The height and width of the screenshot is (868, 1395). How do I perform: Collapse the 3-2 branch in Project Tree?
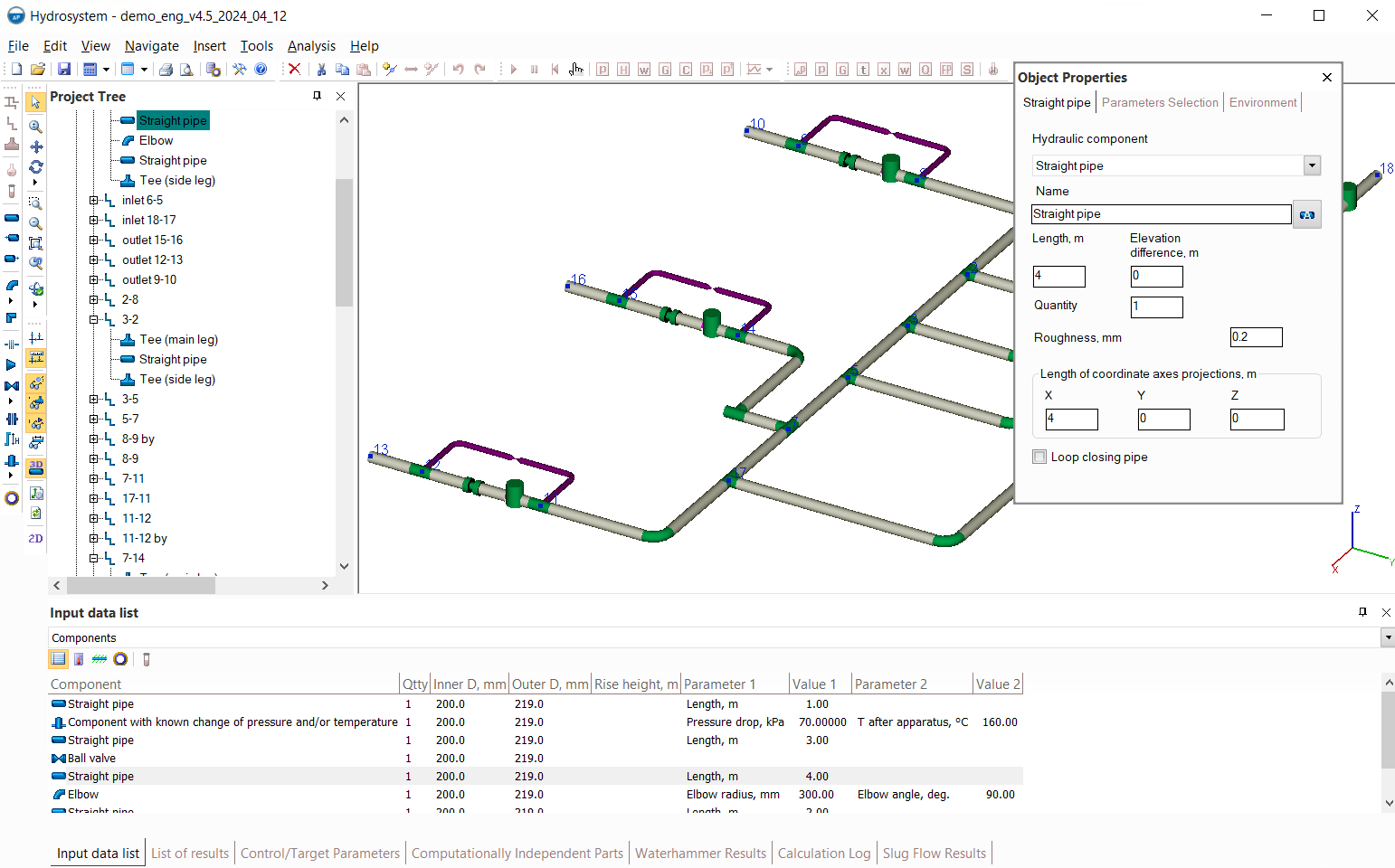(93, 320)
